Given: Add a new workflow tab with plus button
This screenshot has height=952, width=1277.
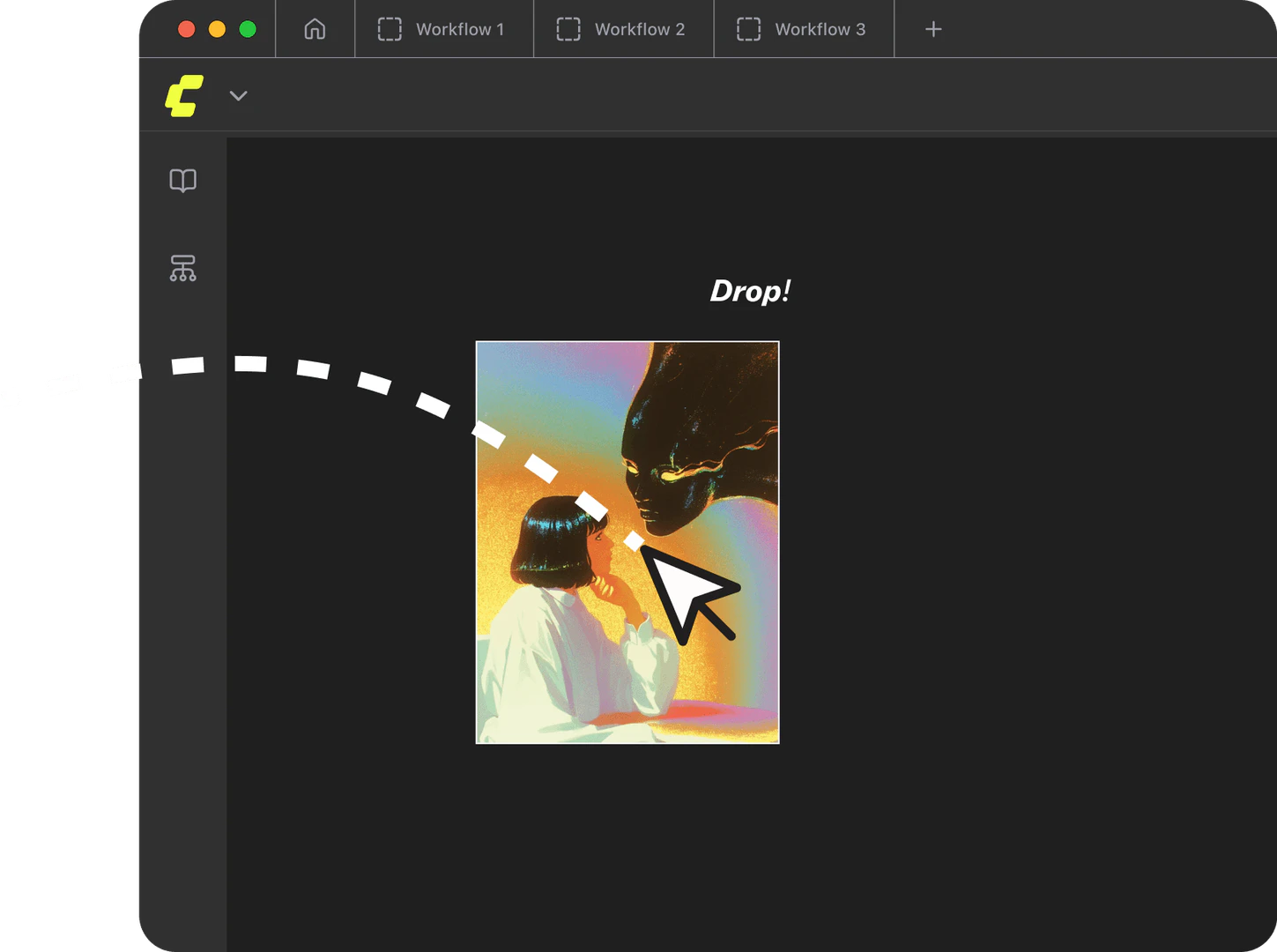Looking at the screenshot, I should [x=933, y=29].
